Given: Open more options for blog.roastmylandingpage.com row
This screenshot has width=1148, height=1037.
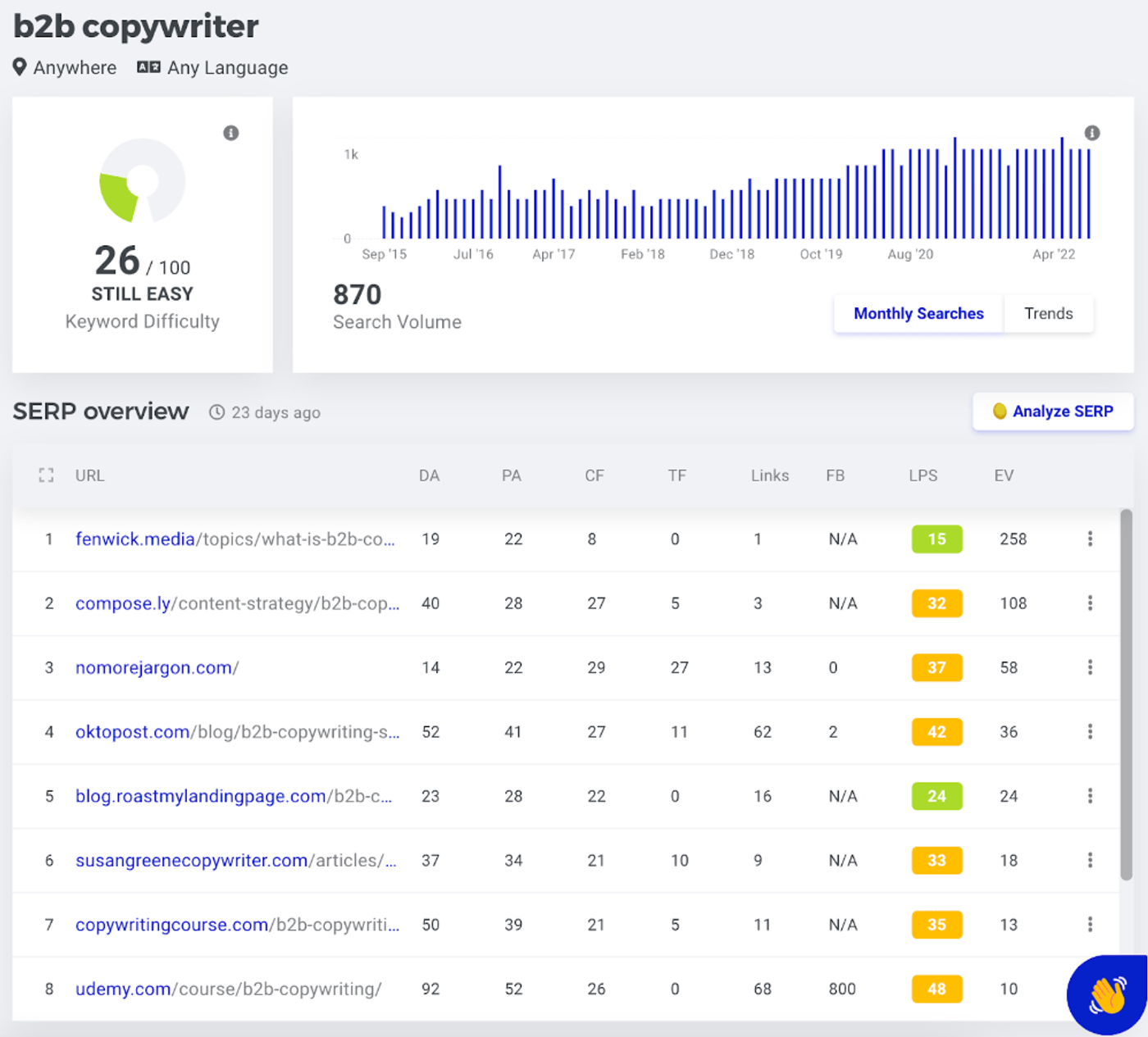Looking at the screenshot, I should point(1090,796).
